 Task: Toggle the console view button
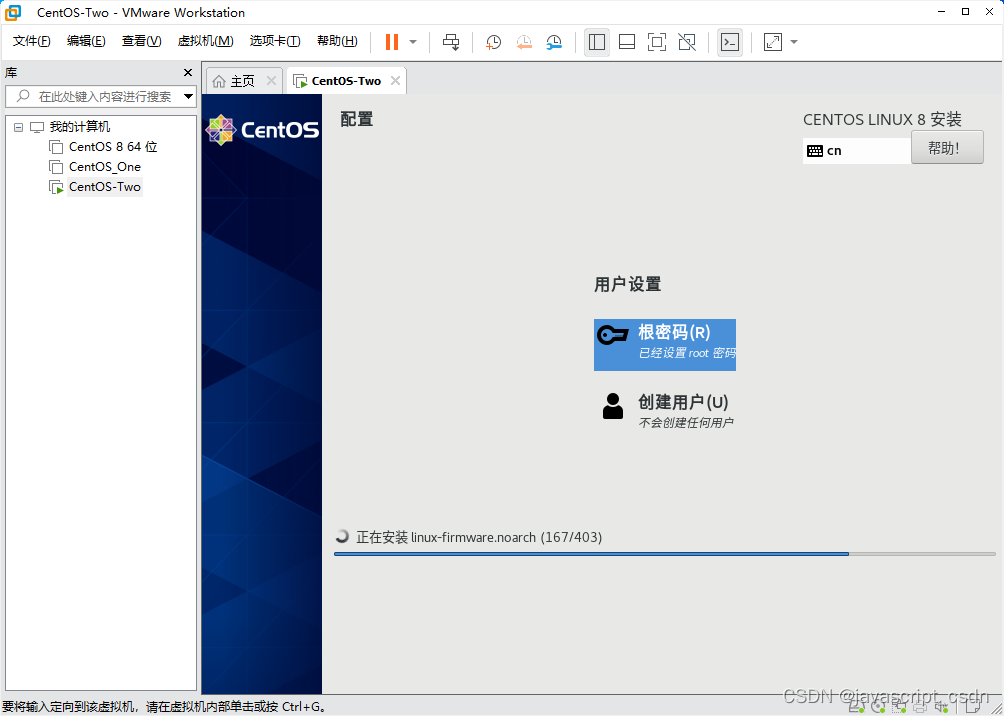point(730,42)
